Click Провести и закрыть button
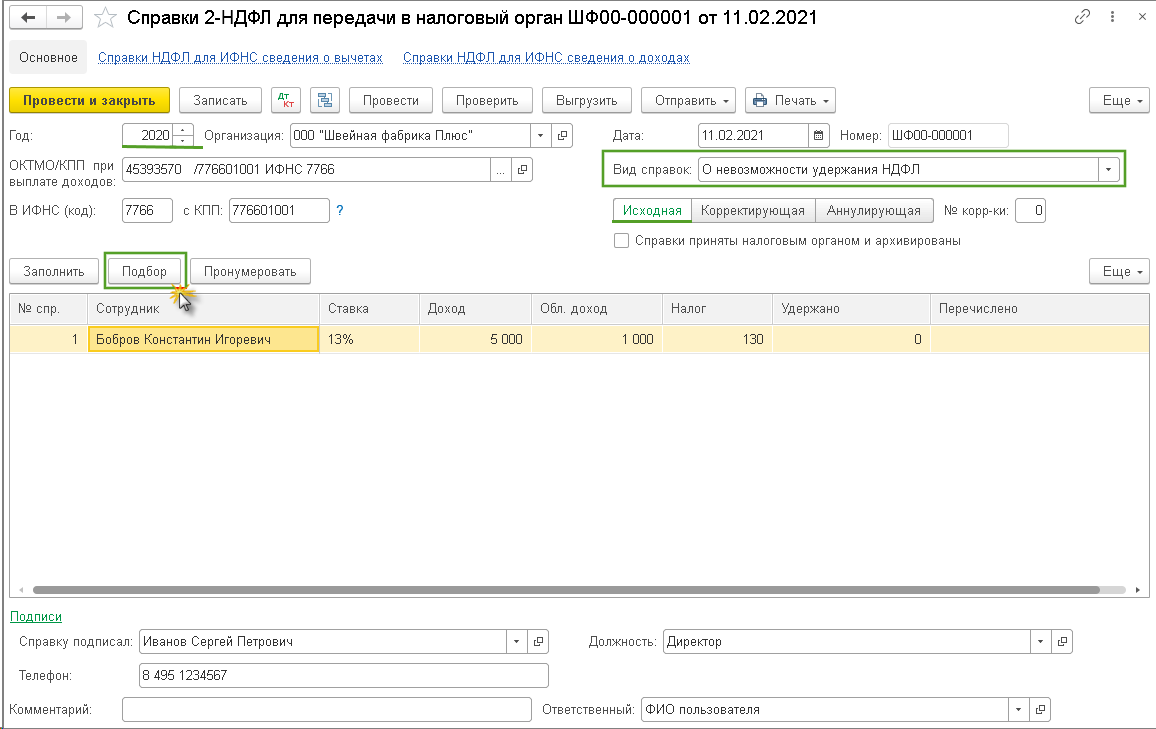 coord(89,100)
